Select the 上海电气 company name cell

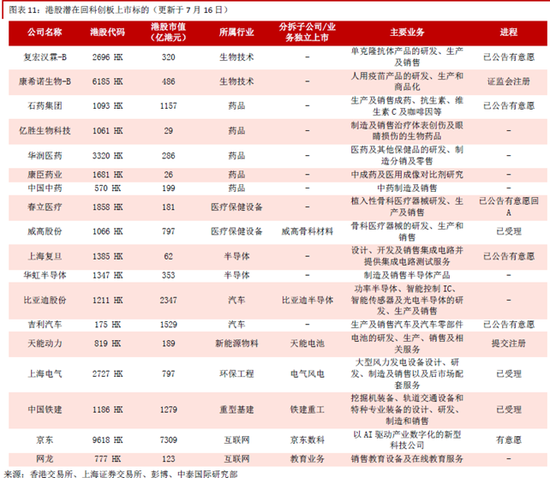(x=45, y=374)
